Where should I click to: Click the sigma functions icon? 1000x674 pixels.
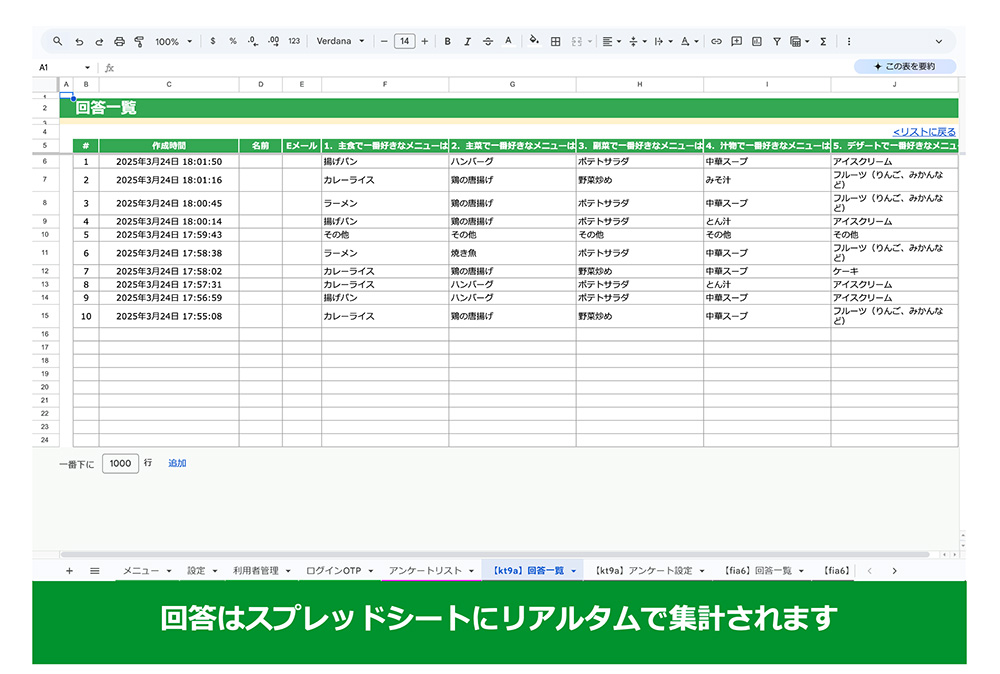click(x=823, y=42)
